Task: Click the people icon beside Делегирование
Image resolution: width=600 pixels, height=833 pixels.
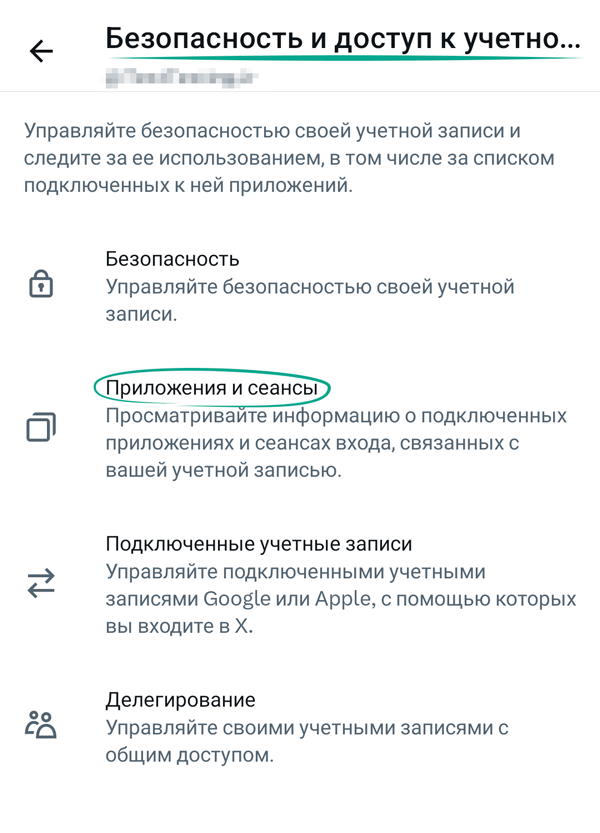Action: tap(41, 725)
